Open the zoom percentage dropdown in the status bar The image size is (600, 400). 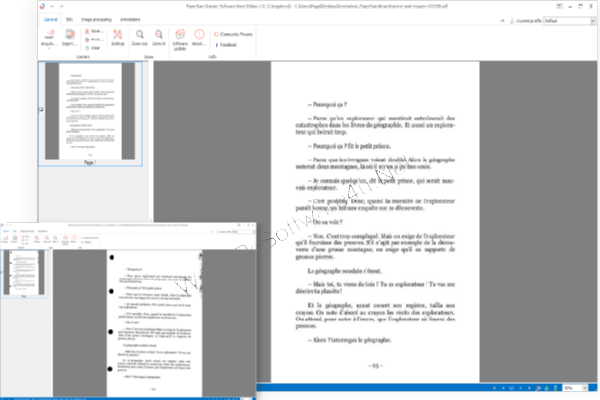pos(575,388)
